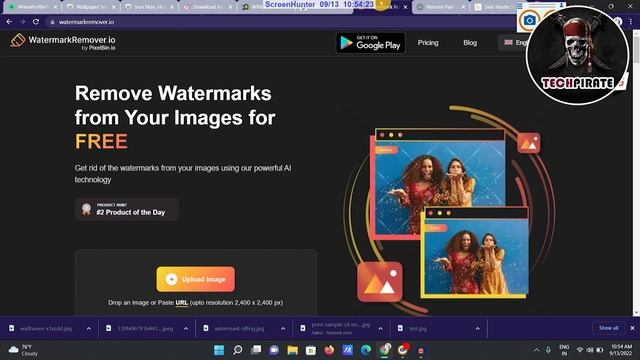Click the ENG IN language indicator
Viewport: 640px width, 360px height.
click(564, 350)
